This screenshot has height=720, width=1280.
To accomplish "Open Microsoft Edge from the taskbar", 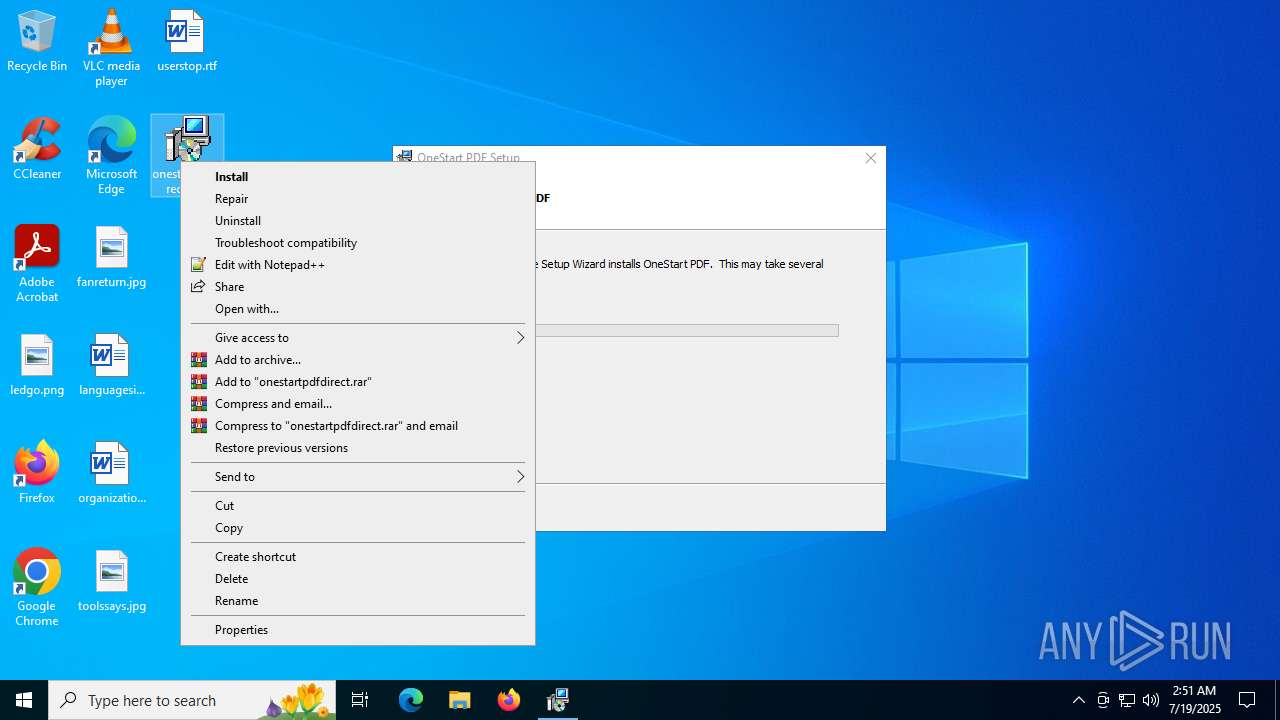I will (x=411, y=700).
